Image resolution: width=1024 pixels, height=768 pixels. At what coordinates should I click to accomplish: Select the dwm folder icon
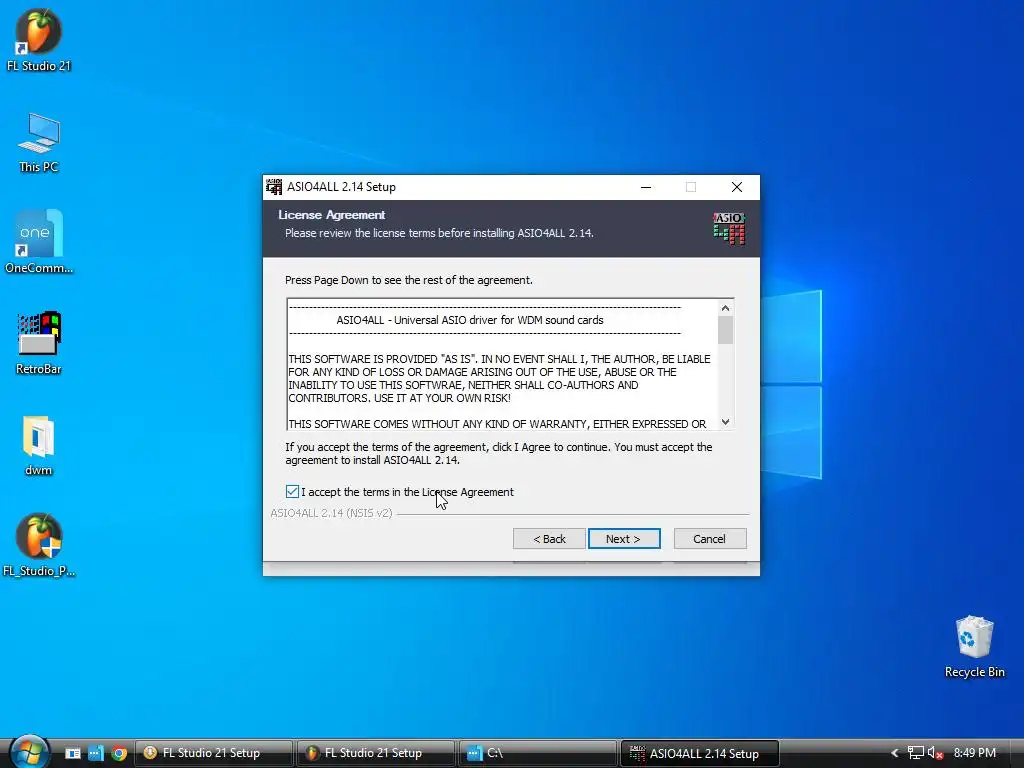point(39,445)
